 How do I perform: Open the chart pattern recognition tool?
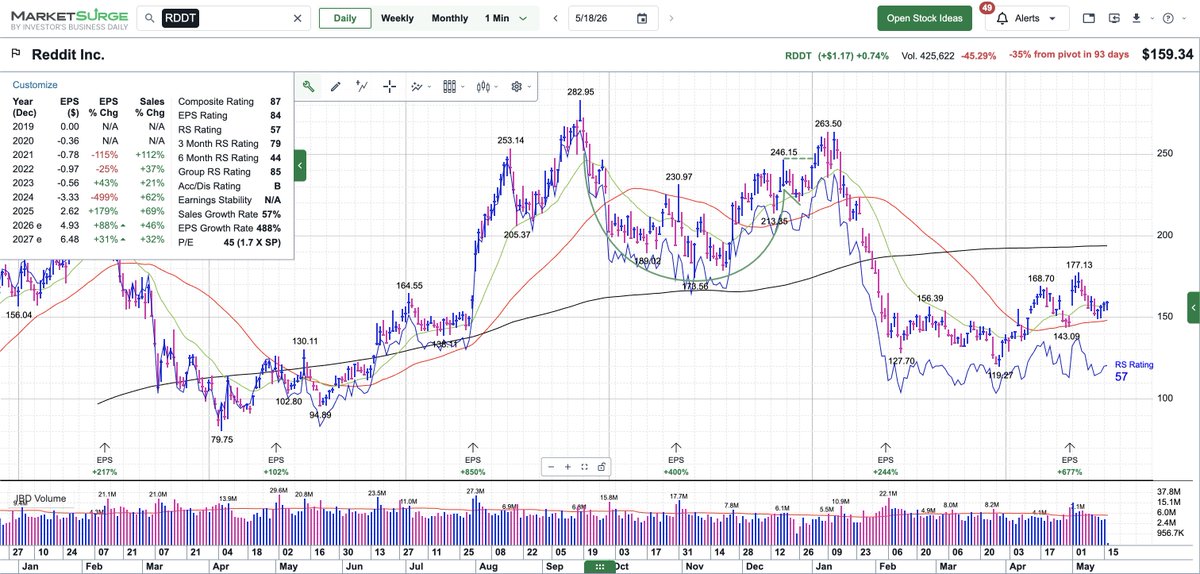417,87
